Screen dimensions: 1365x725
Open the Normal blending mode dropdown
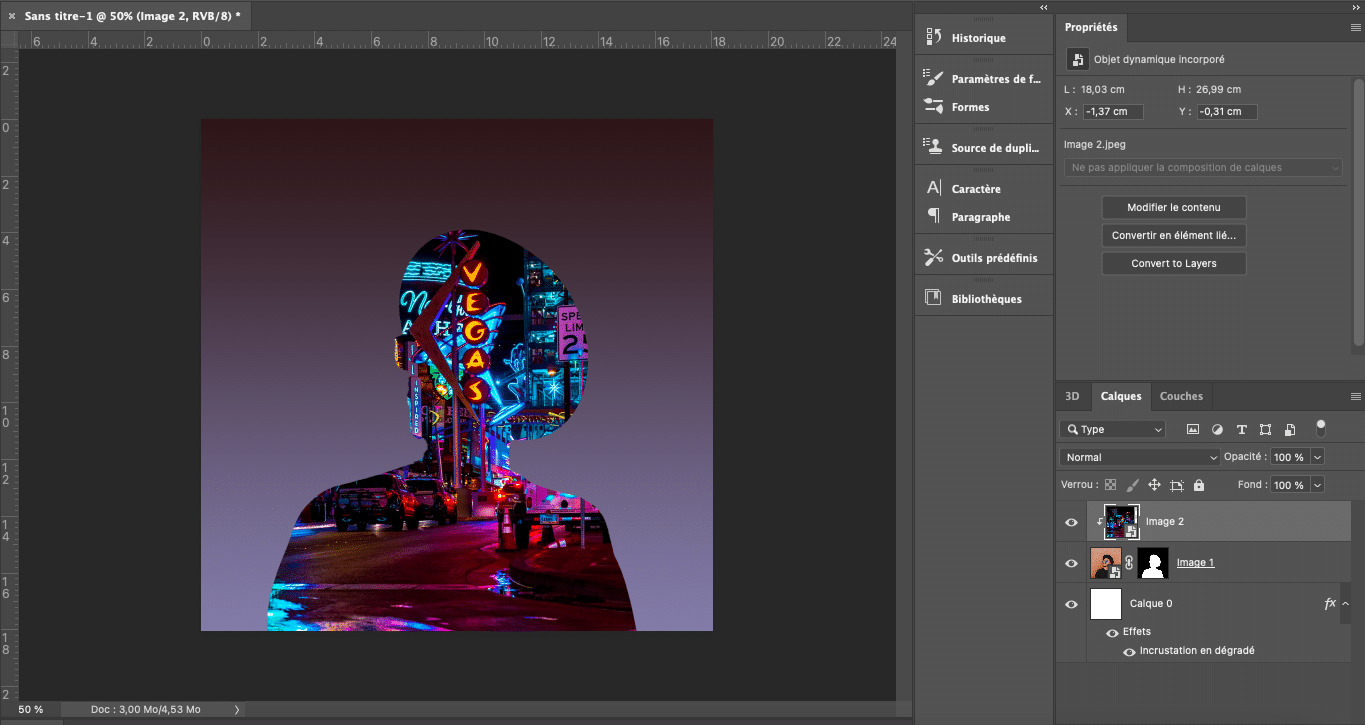[1139, 457]
